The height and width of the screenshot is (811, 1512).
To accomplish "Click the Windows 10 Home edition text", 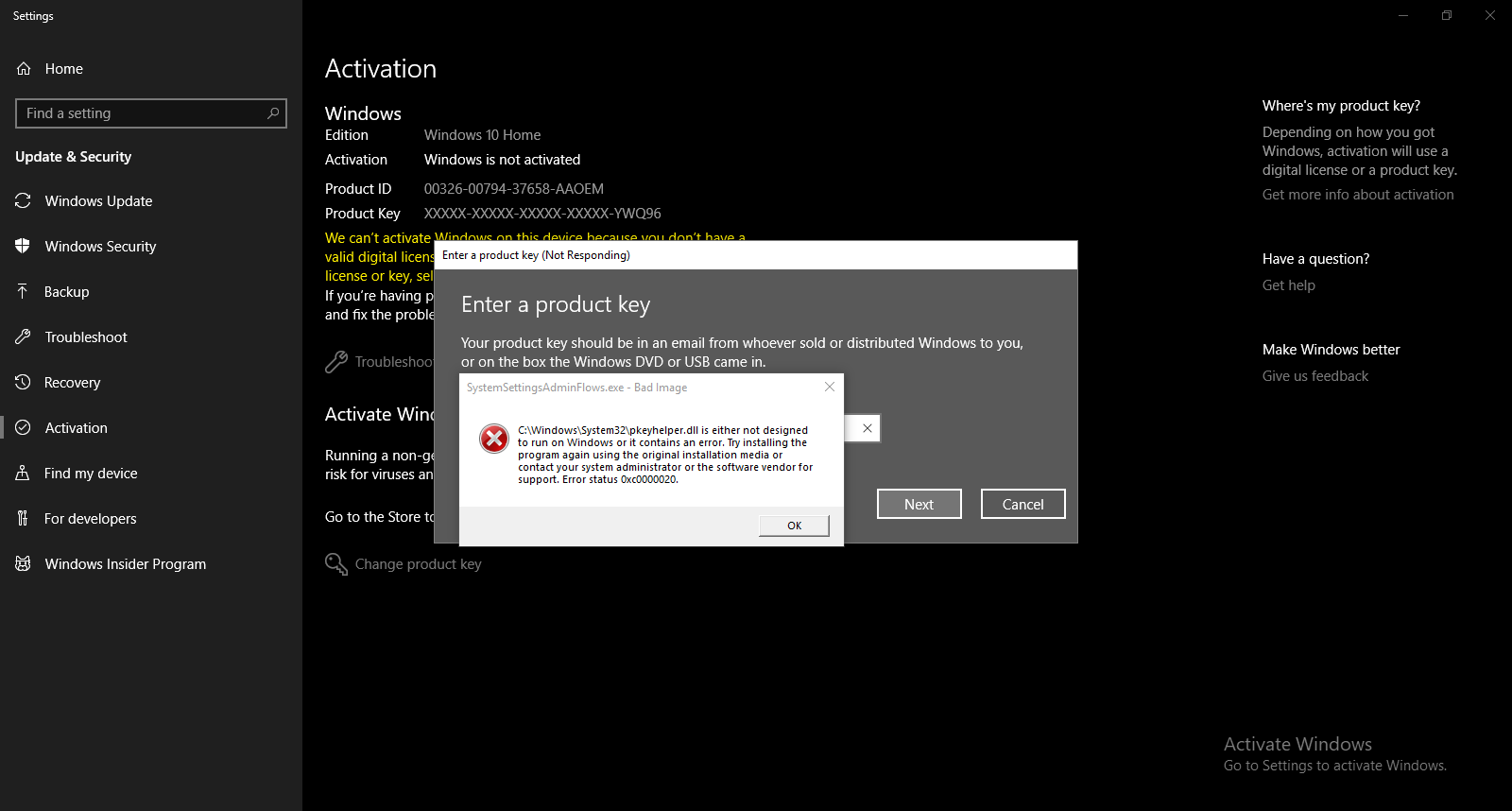I will 483,135.
